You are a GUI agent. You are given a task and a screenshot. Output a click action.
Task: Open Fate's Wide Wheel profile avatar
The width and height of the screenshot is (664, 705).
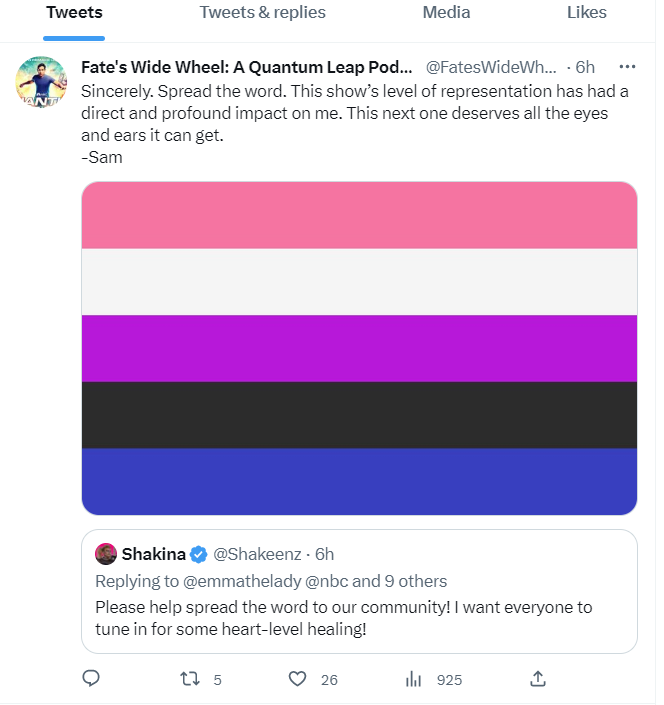(x=41, y=80)
